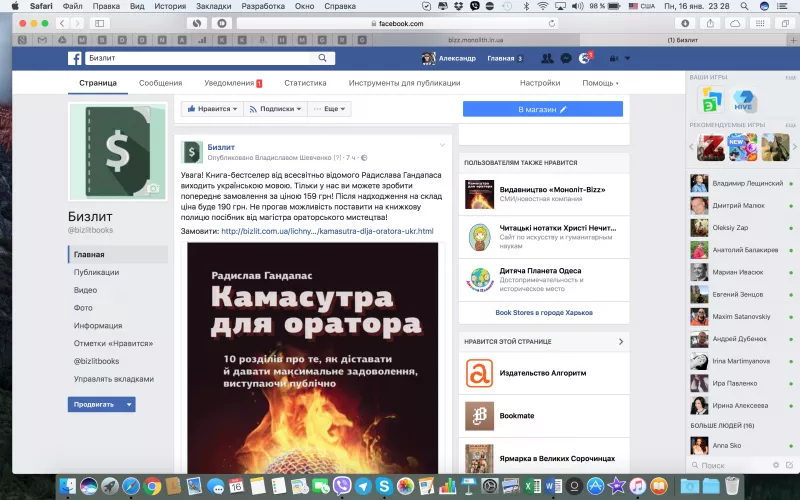Launch Google Chrome from the Dock

point(152,486)
